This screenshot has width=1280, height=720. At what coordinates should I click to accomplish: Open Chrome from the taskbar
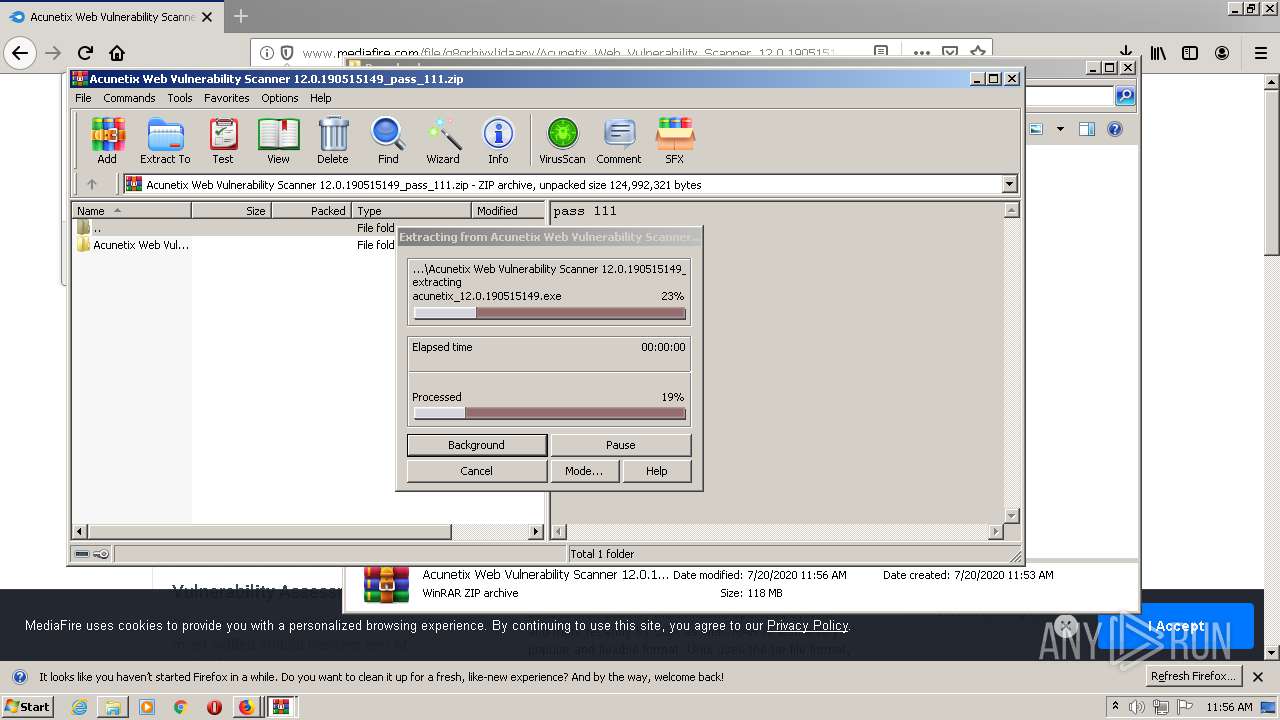point(180,707)
